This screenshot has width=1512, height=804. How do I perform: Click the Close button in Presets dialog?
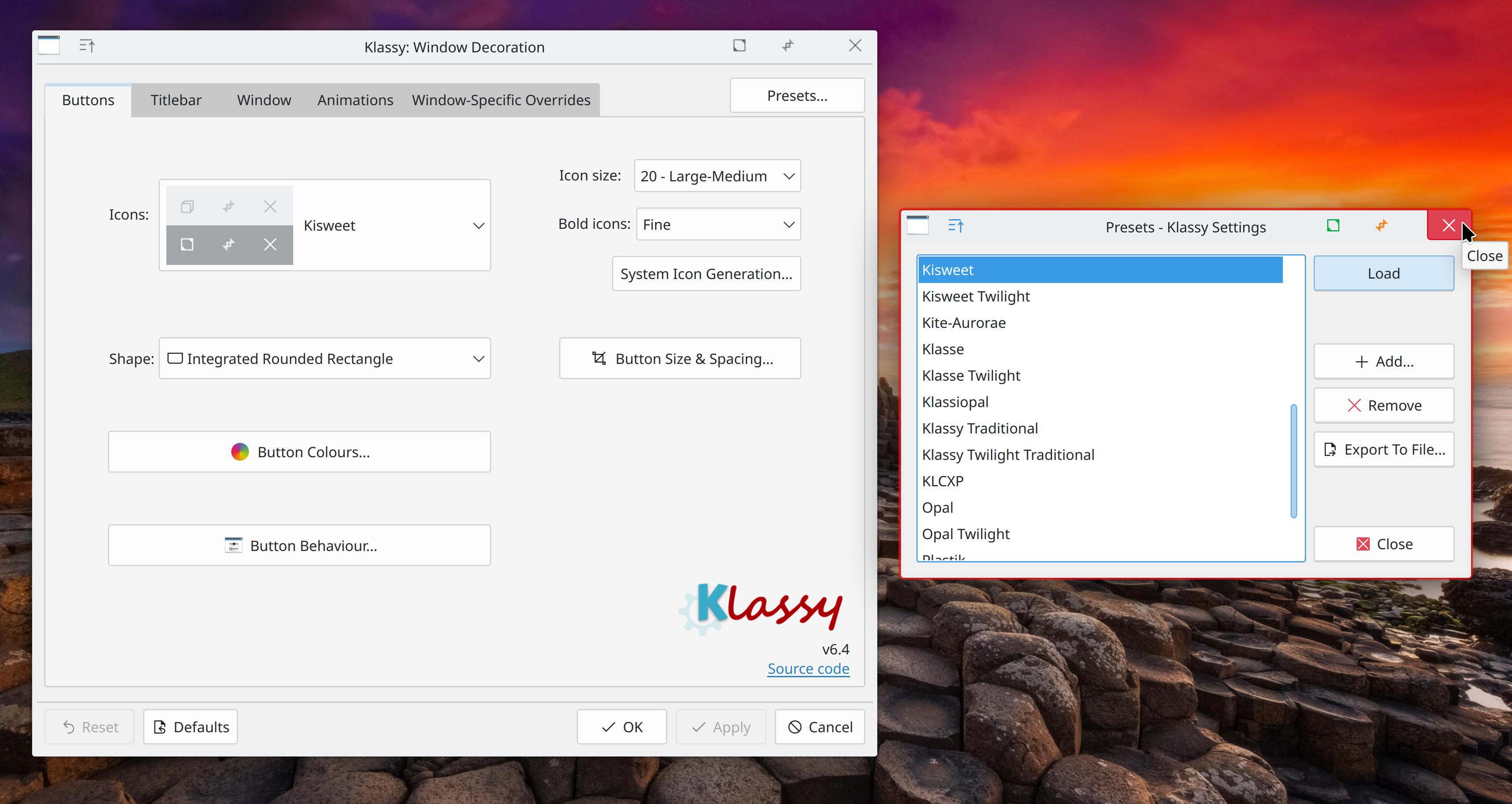[1383, 544]
